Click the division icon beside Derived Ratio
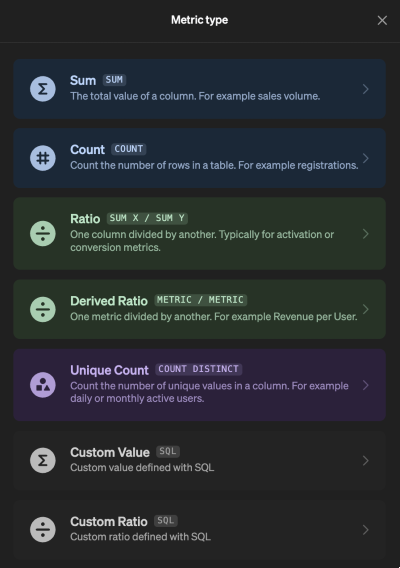 (43, 309)
